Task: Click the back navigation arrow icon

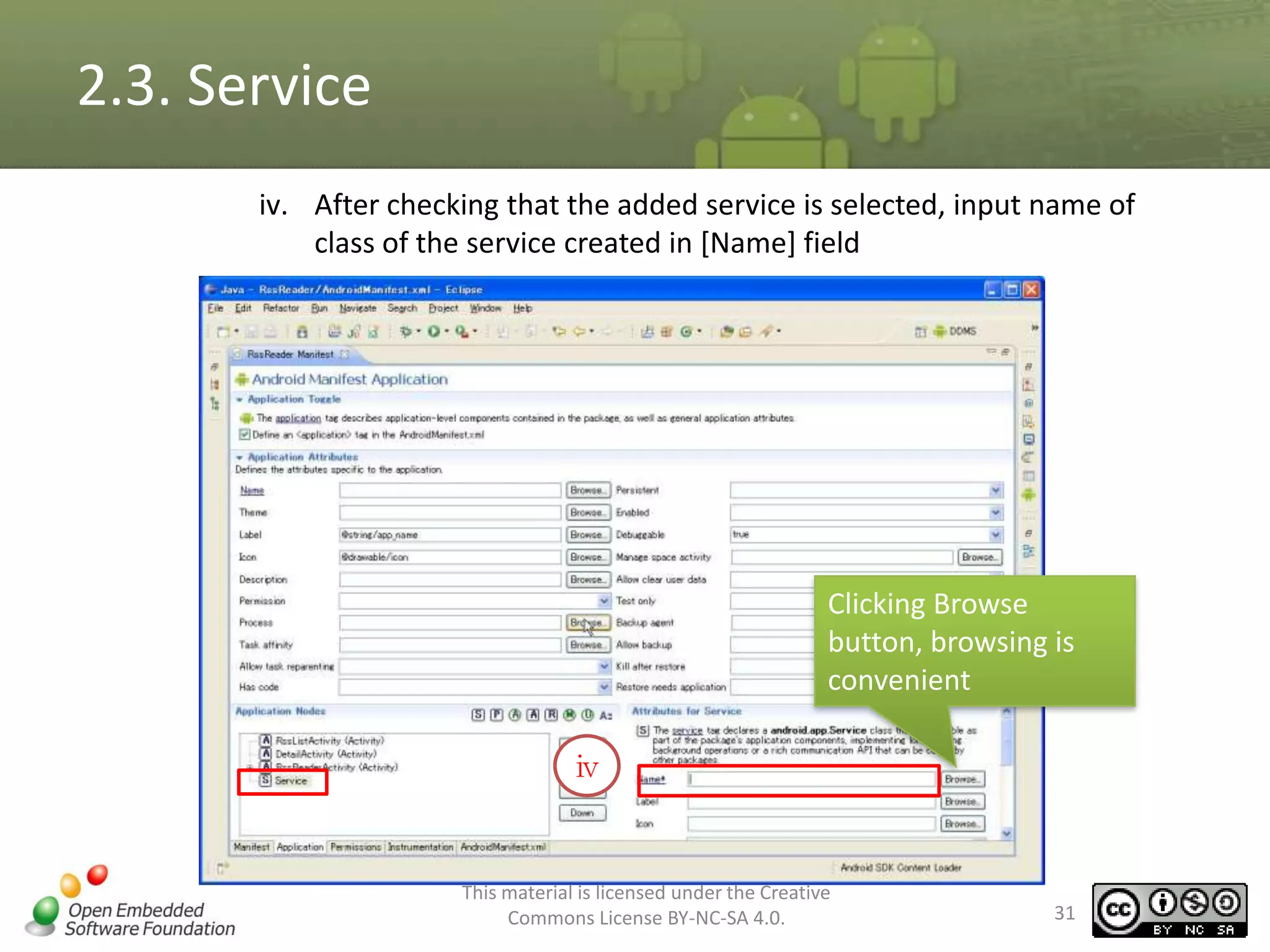Action: tap(579, 332)
